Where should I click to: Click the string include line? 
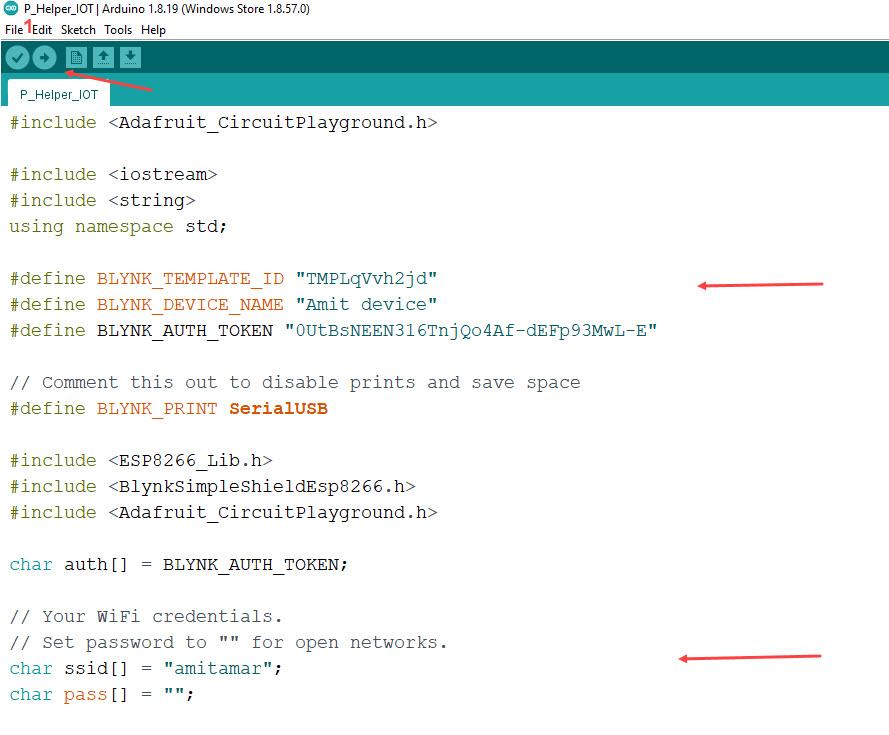[x=103, y=200]
